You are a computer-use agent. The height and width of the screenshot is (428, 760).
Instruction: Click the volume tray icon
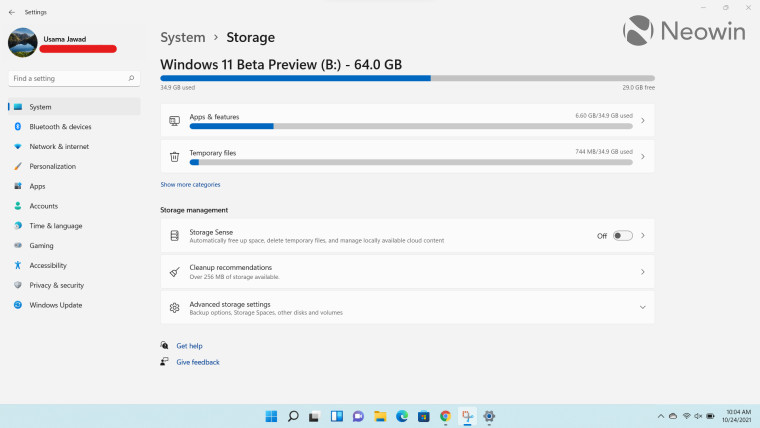[x=698, y=416]
